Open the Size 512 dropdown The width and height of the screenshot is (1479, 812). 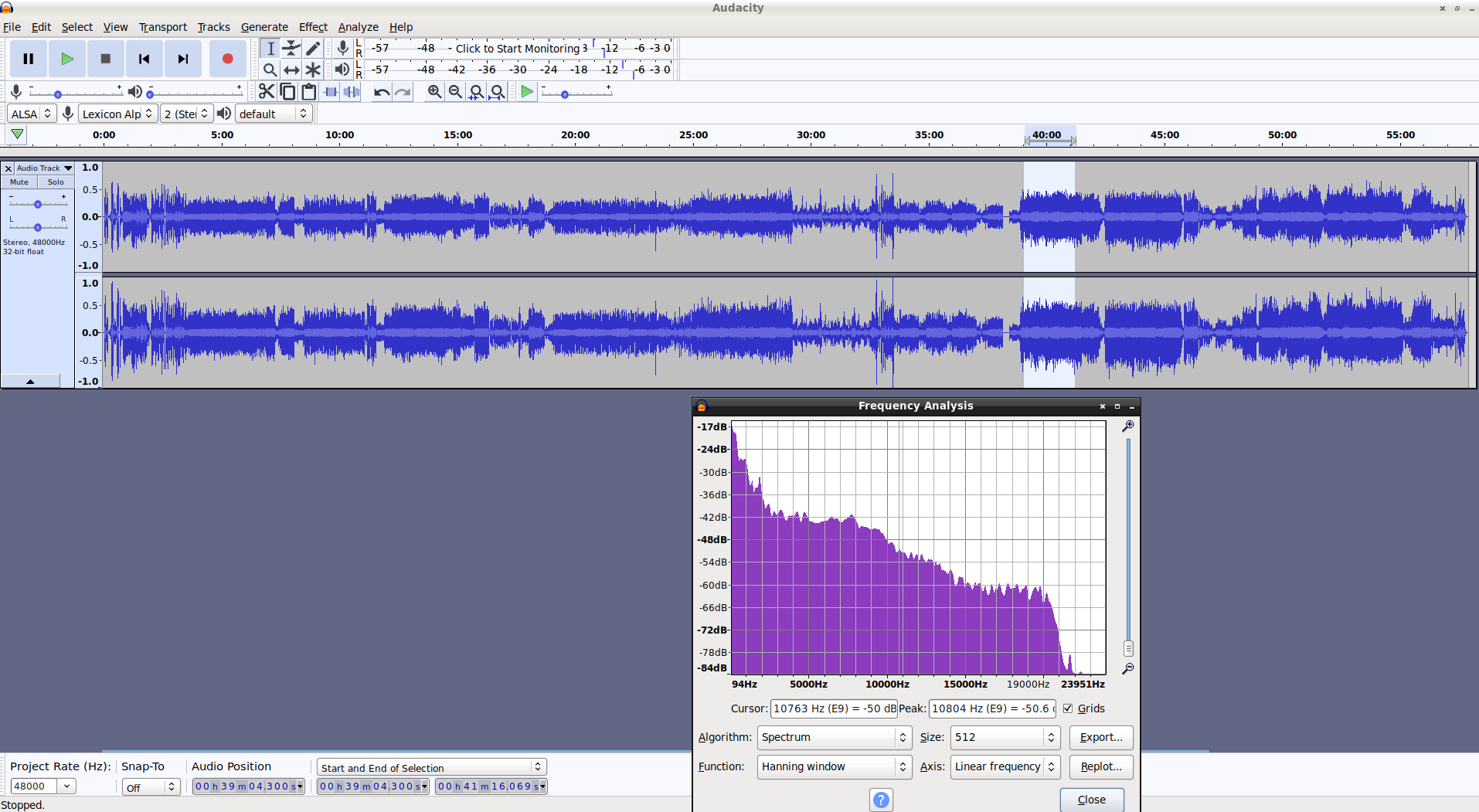pos(1005,737)
